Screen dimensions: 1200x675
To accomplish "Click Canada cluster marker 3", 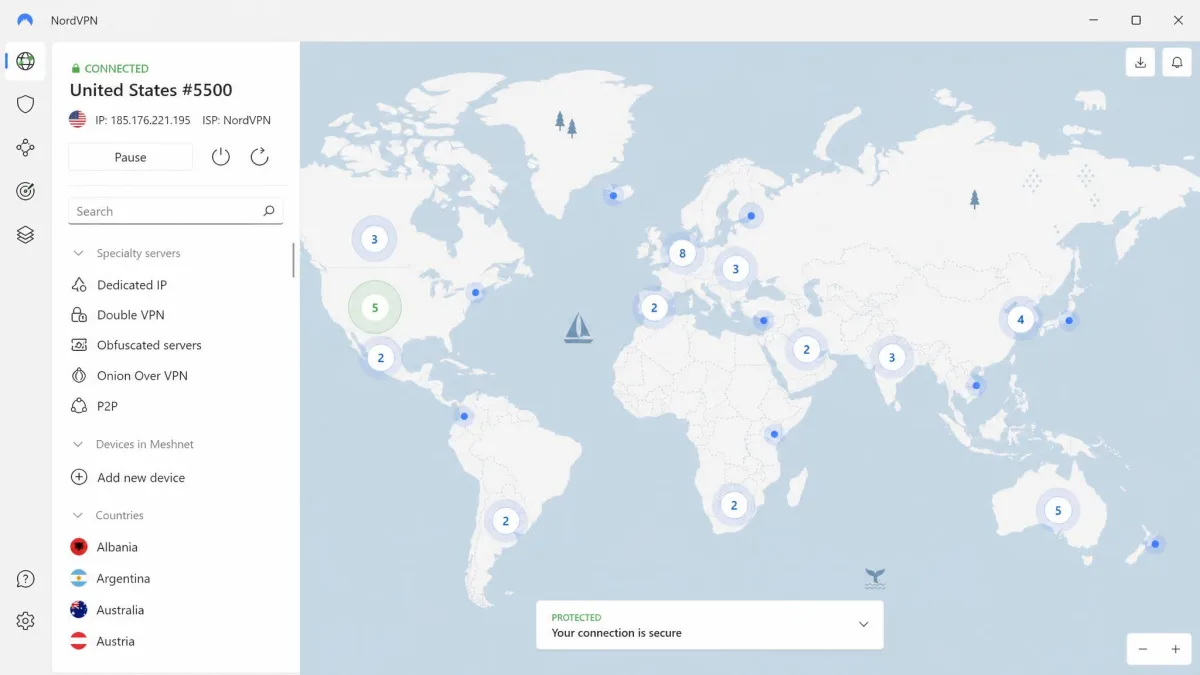I will coord(374,239).
